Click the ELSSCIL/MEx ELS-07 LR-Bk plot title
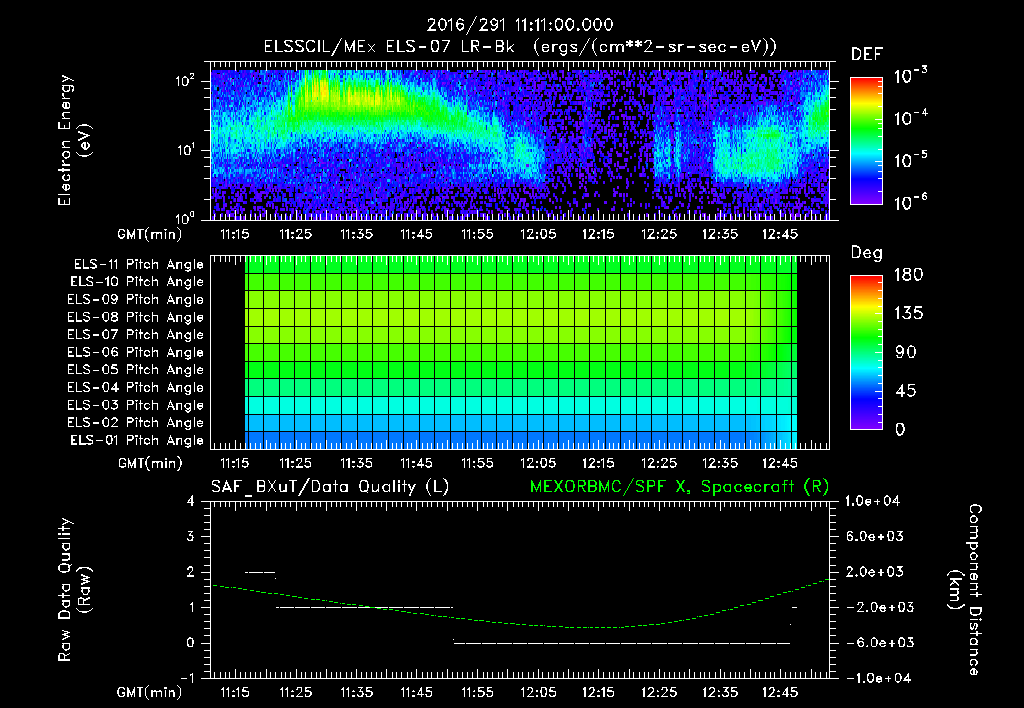The width and height of the screenshot is (1024, 708). tap(520, 46)
